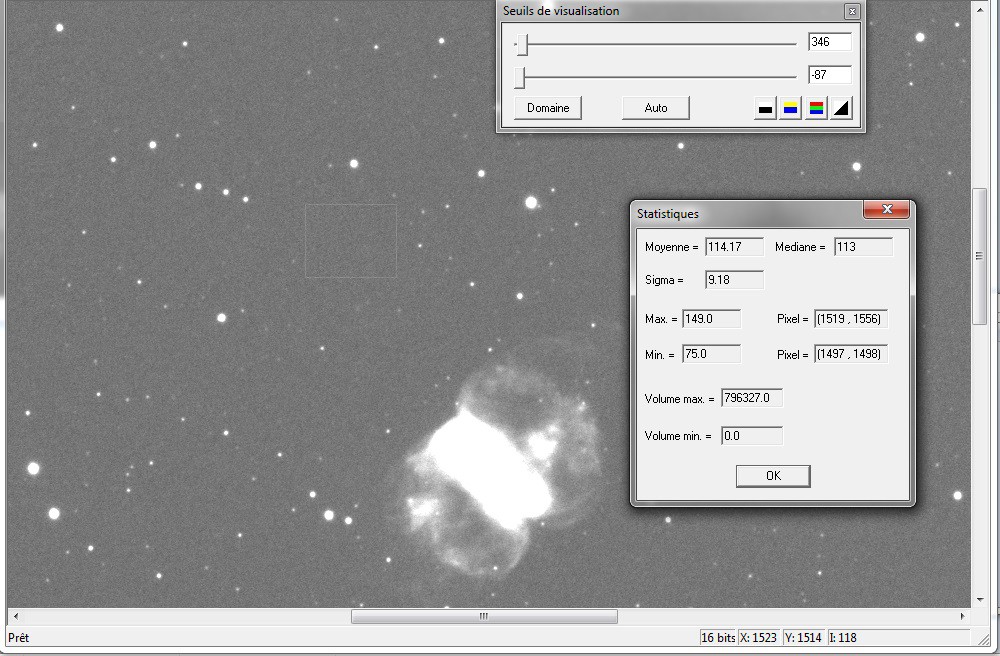
Task: Click the Domaine button
Action: click(546, 107)
